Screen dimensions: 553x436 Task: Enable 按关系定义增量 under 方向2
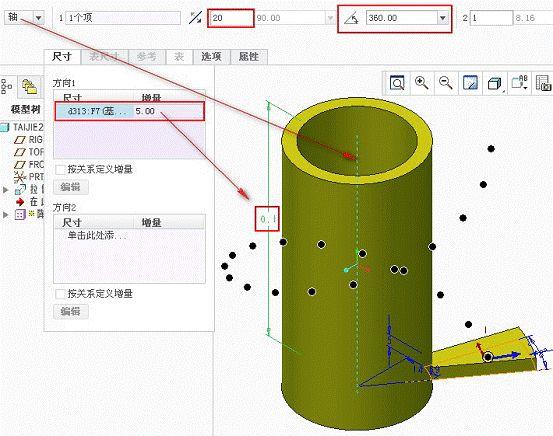(60, 294)
